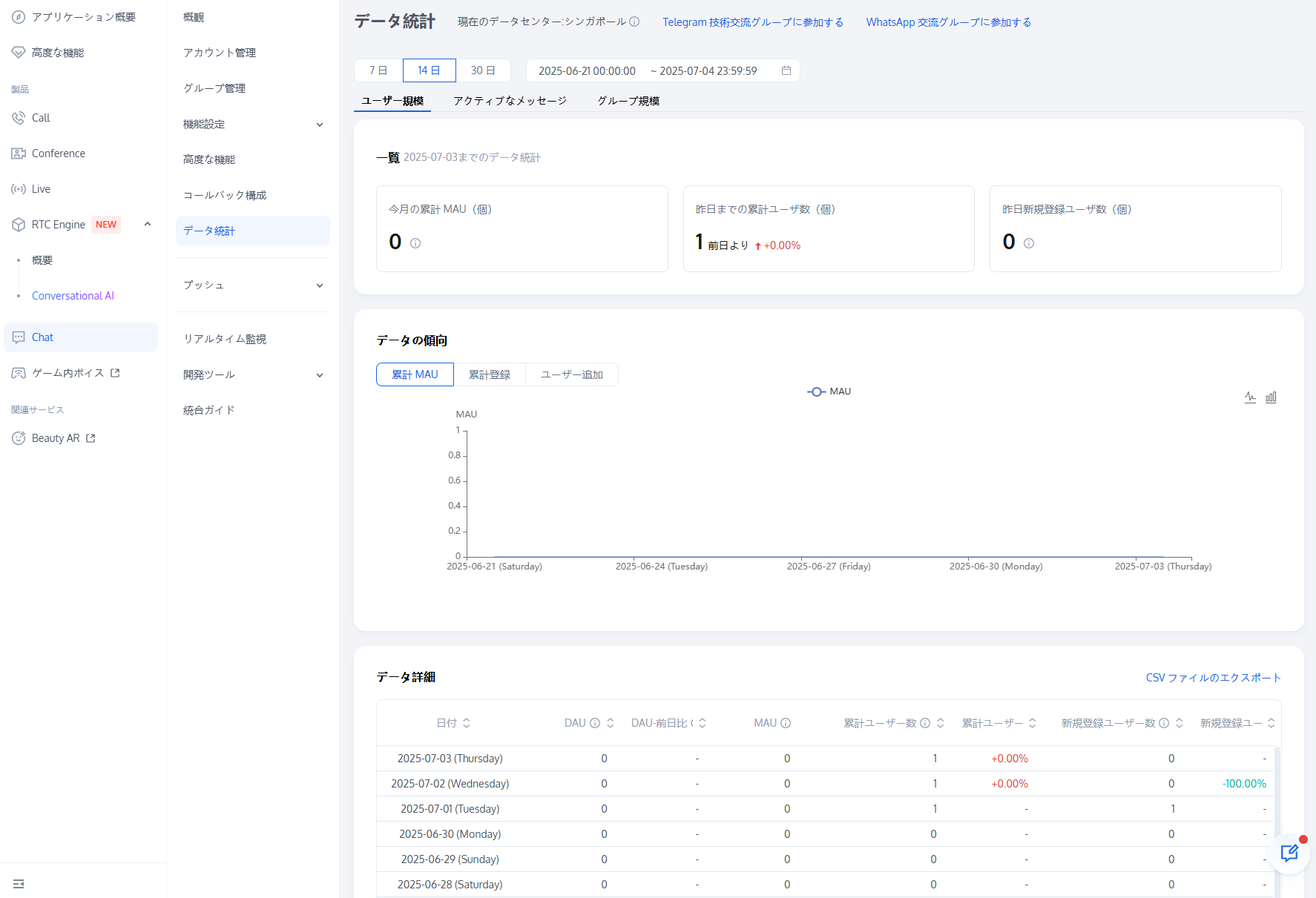Switch chart to line graph view icon

click(1250, 397)
